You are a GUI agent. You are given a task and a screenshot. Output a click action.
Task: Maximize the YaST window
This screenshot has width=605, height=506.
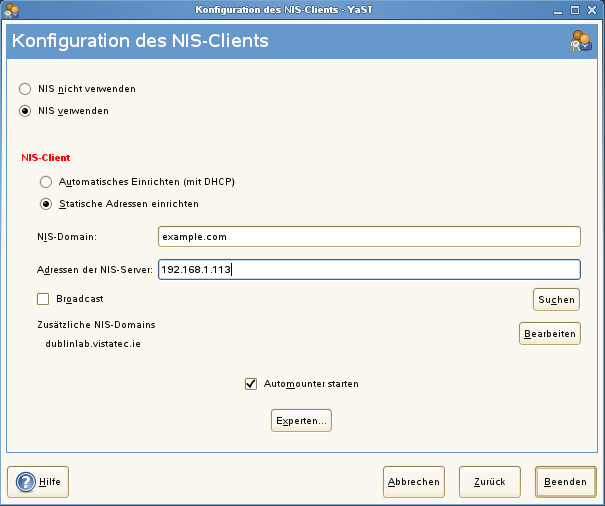(574, 10)
